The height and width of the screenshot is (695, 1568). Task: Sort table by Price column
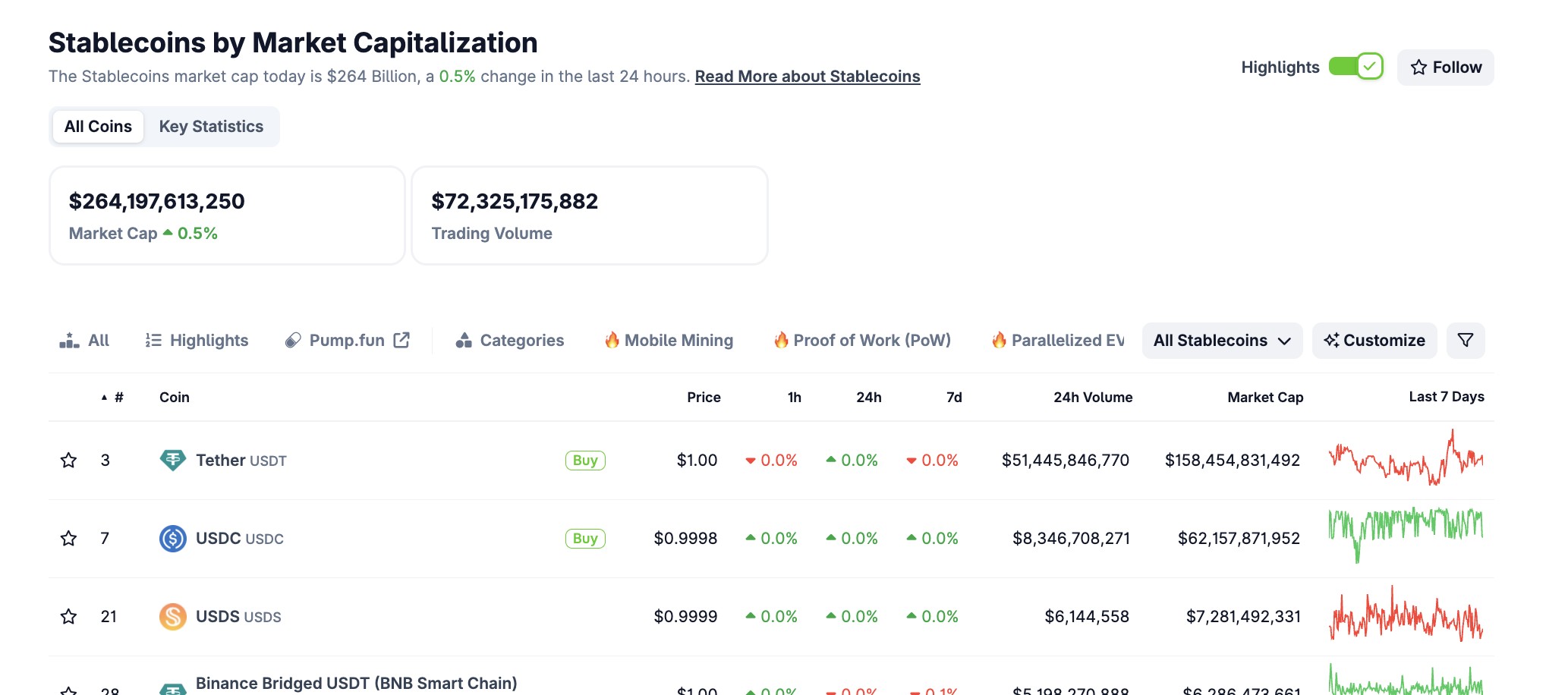pyautogui.click(x=704, y=397)
